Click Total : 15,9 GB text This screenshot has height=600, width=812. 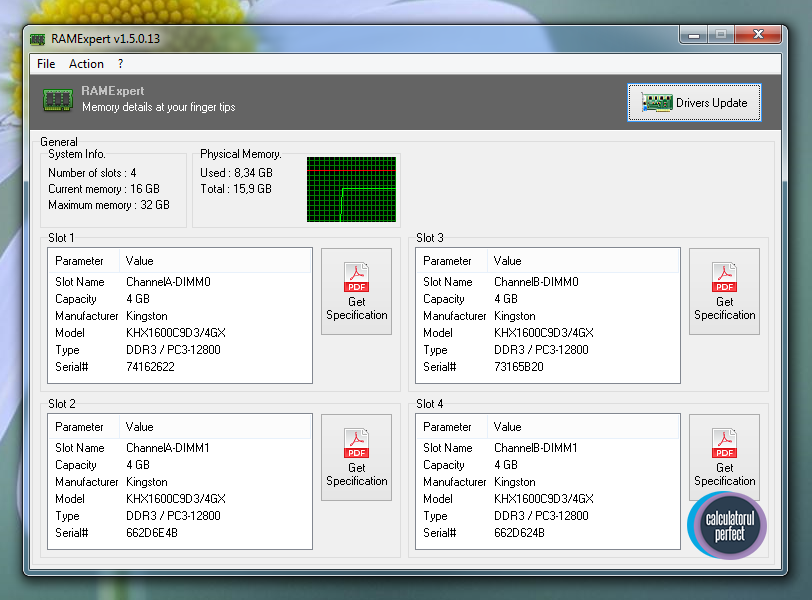(x=236, y=189)
